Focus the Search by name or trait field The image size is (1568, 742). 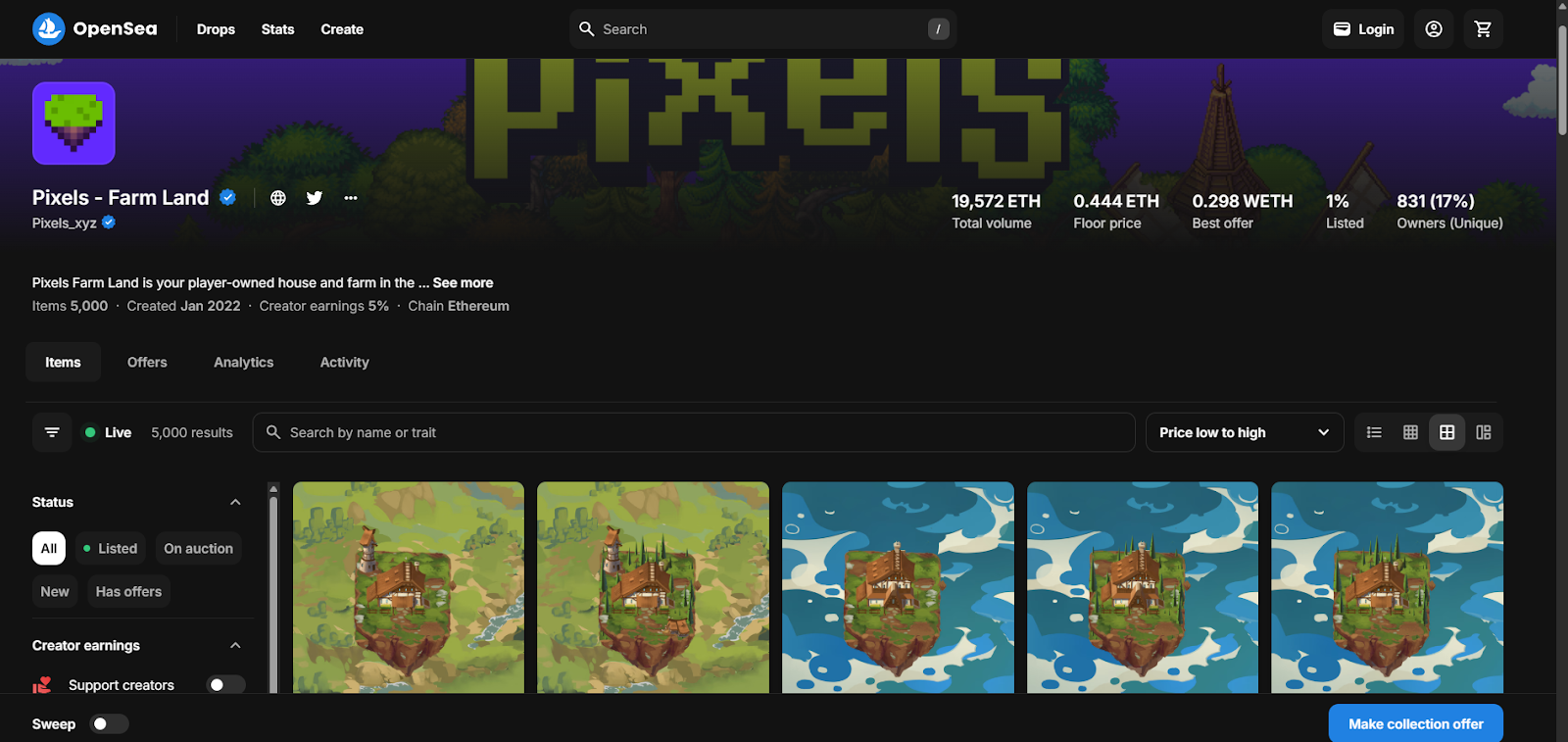click(694, 432)
